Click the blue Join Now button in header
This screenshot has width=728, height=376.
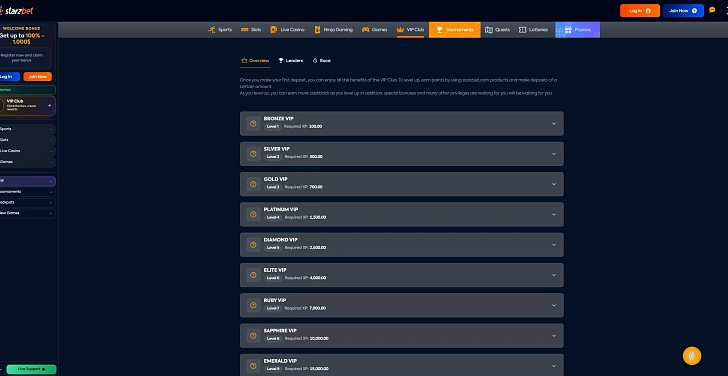[683, 11]
